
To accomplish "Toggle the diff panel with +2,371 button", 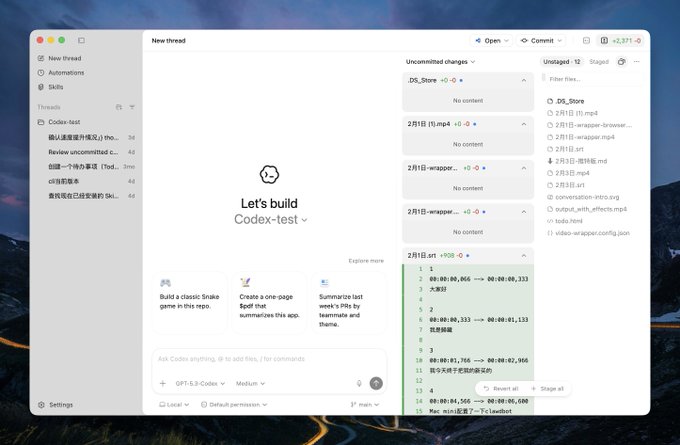I will click(x=620, y=41).
